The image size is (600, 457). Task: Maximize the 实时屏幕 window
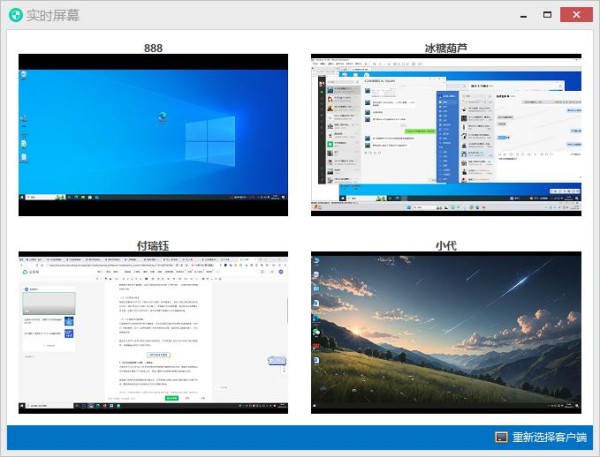[547, 15]
